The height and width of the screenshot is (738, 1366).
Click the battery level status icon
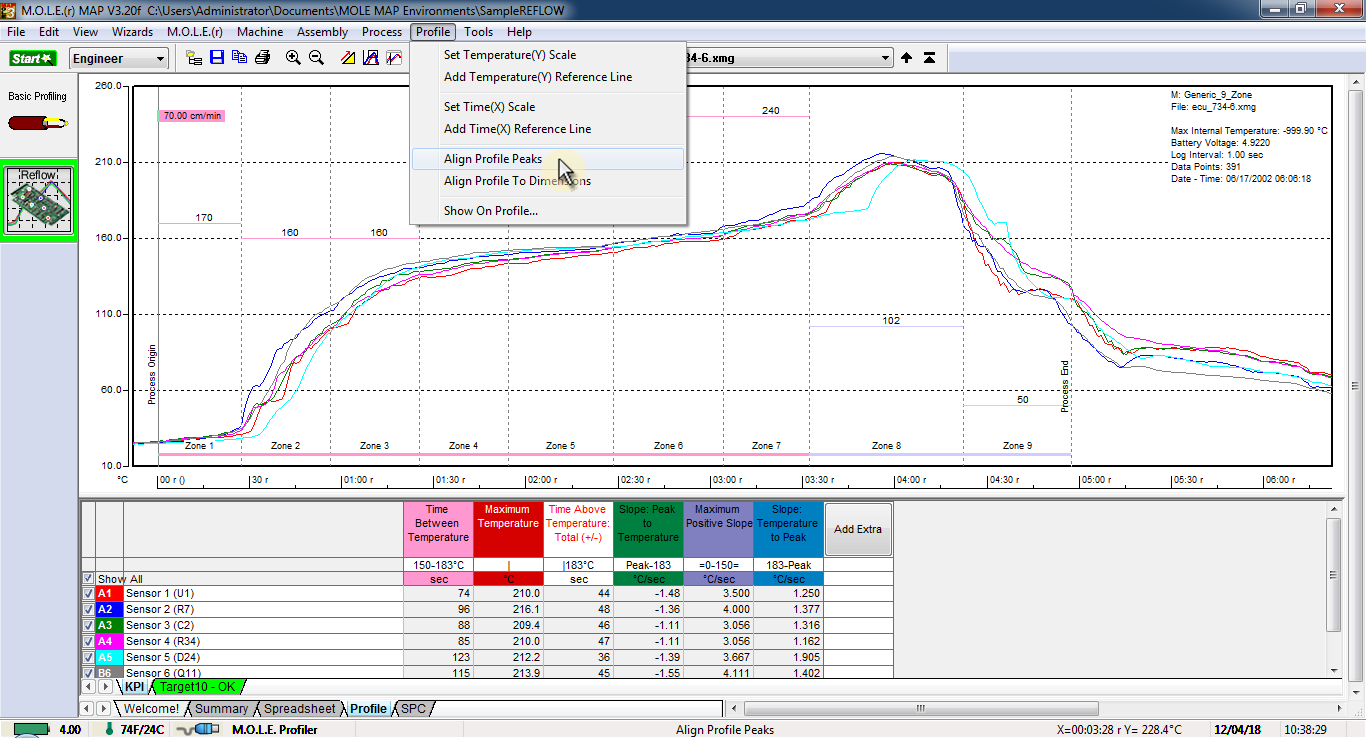(30, 729)
